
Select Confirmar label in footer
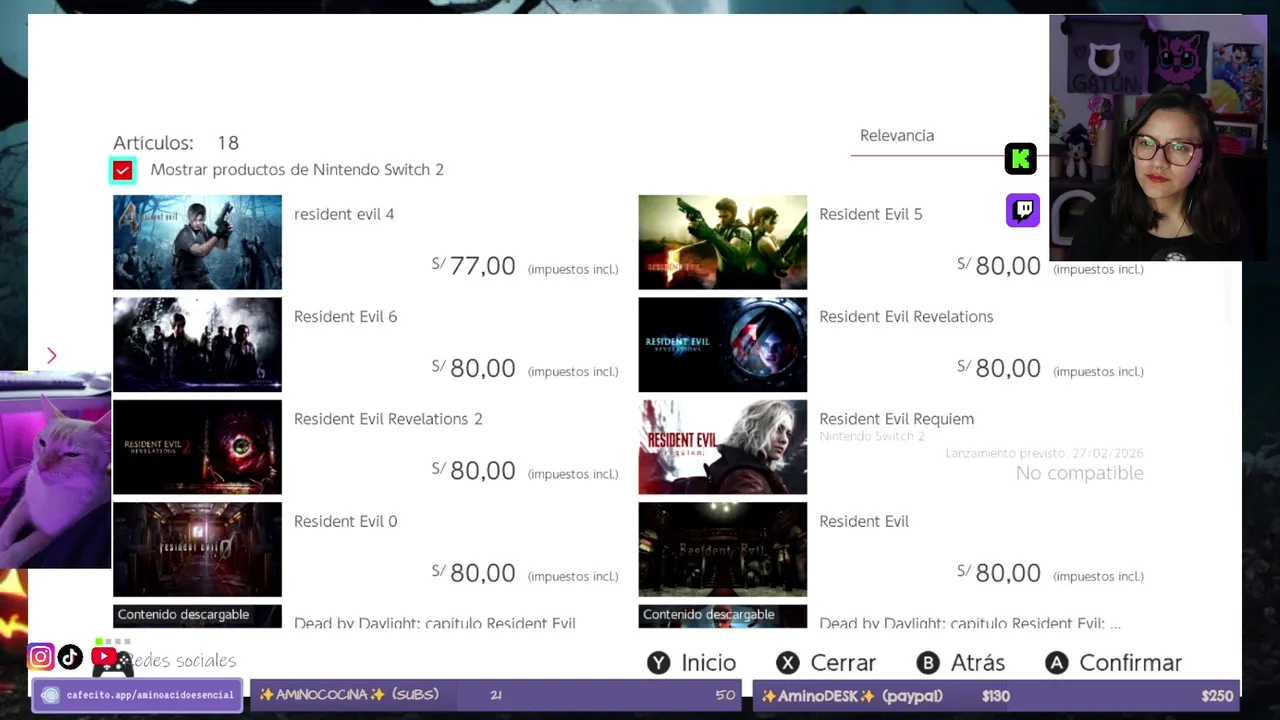click(1130, 663)
